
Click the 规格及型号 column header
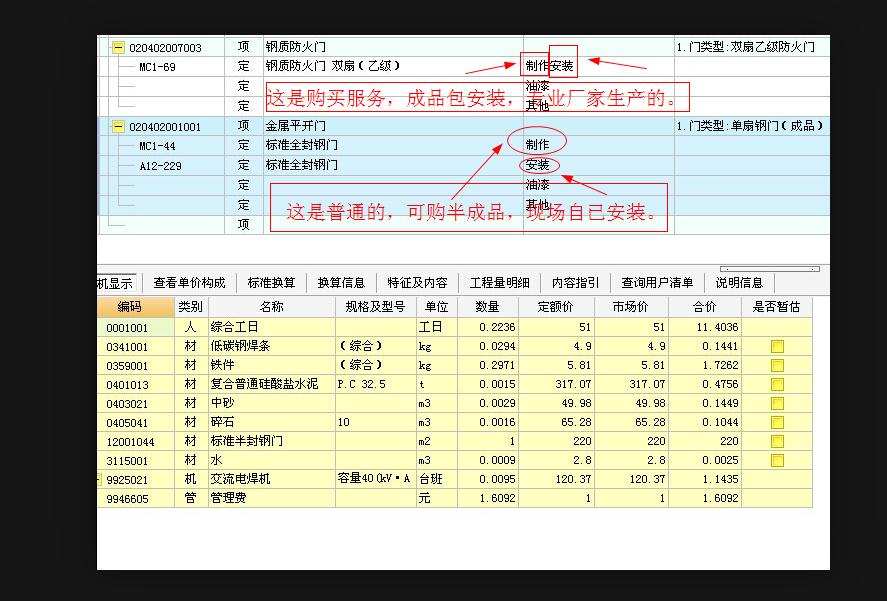click(376, 307)
